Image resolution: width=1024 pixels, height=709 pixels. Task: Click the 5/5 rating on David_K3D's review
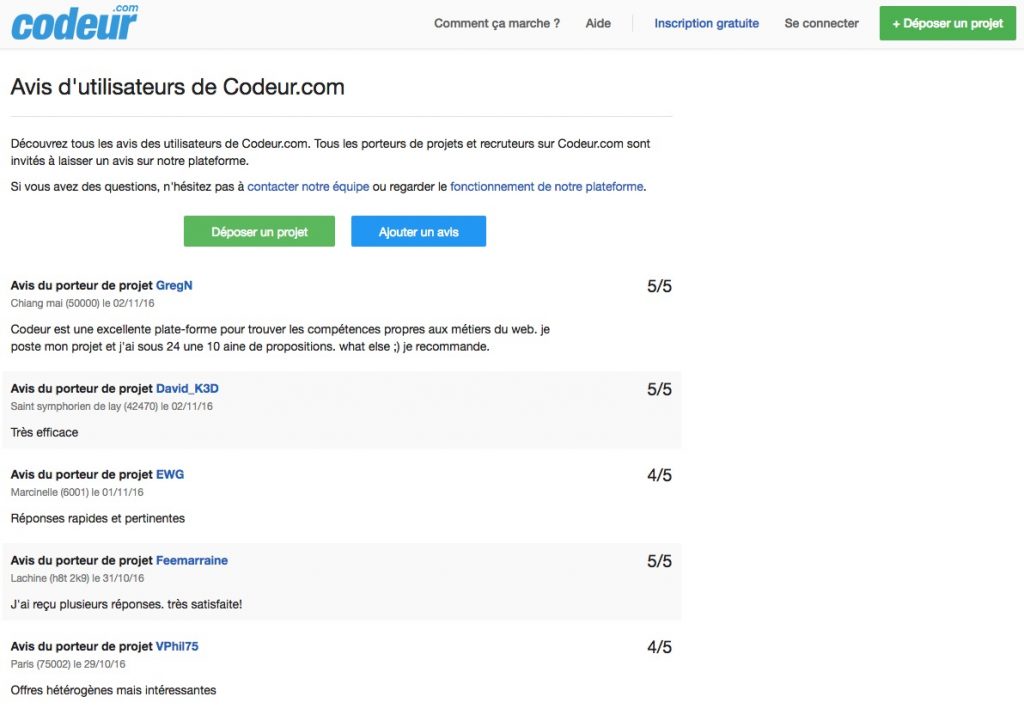pos(659,390)
